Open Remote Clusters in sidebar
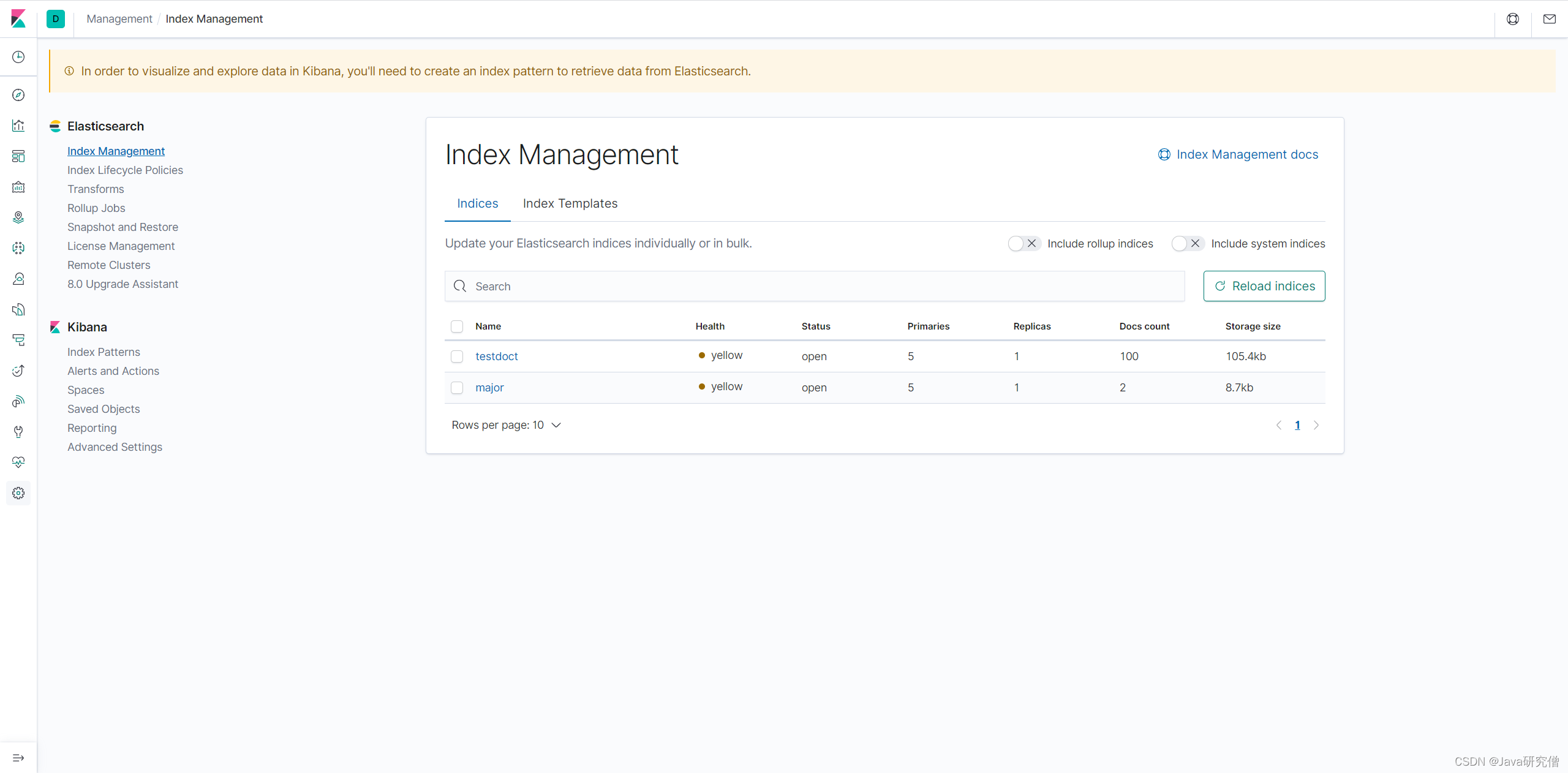The image size is (1568, 773). point(108,265)
